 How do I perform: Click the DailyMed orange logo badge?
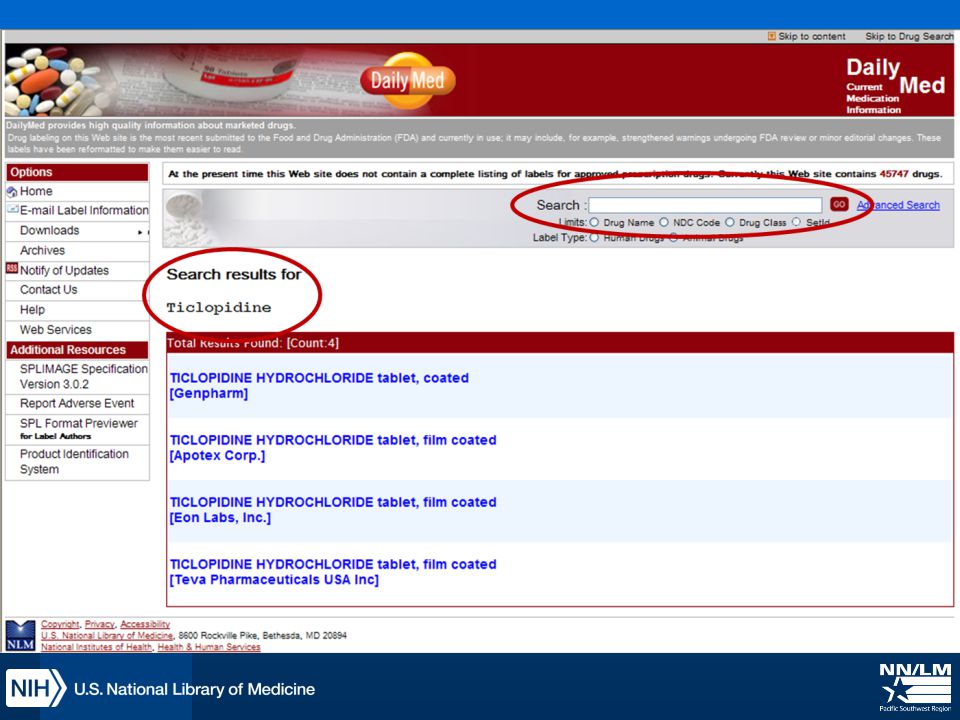tap(408, 81)
